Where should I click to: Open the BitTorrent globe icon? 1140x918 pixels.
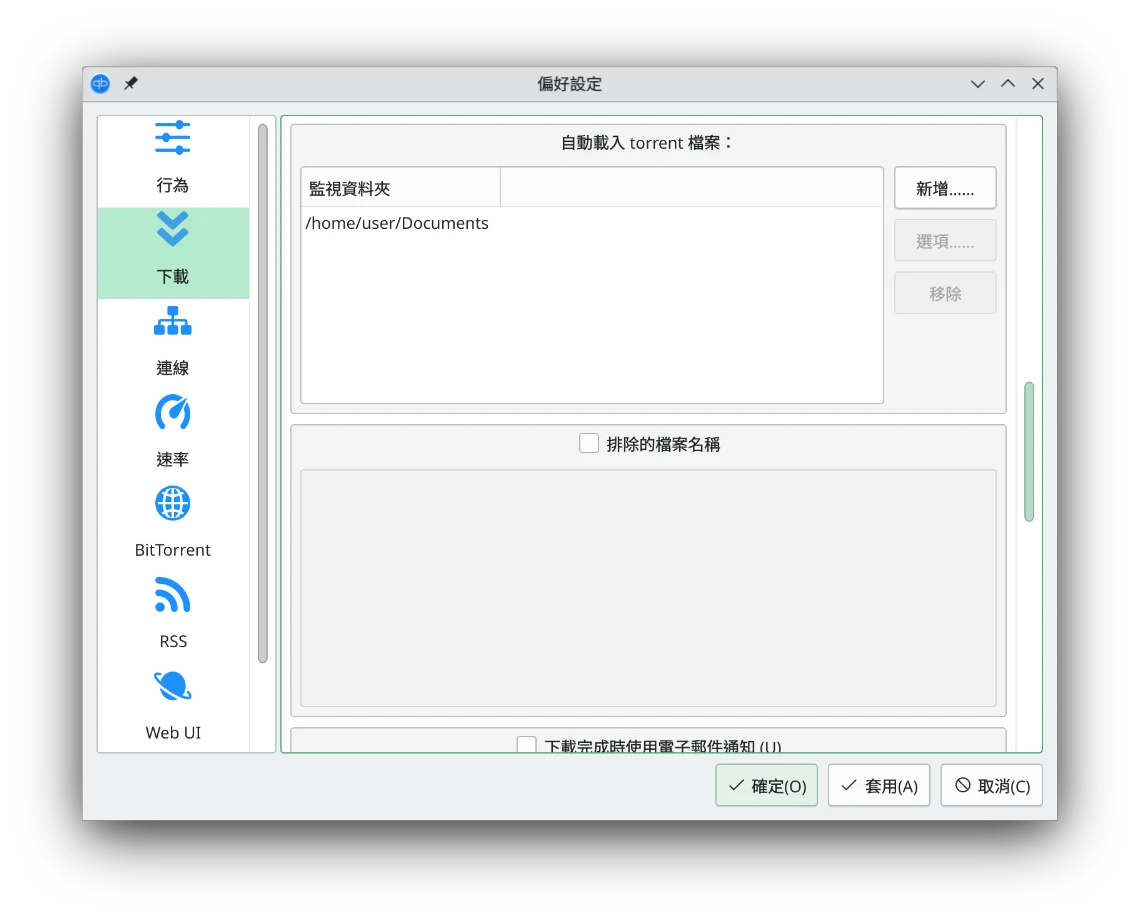point(172,503)
